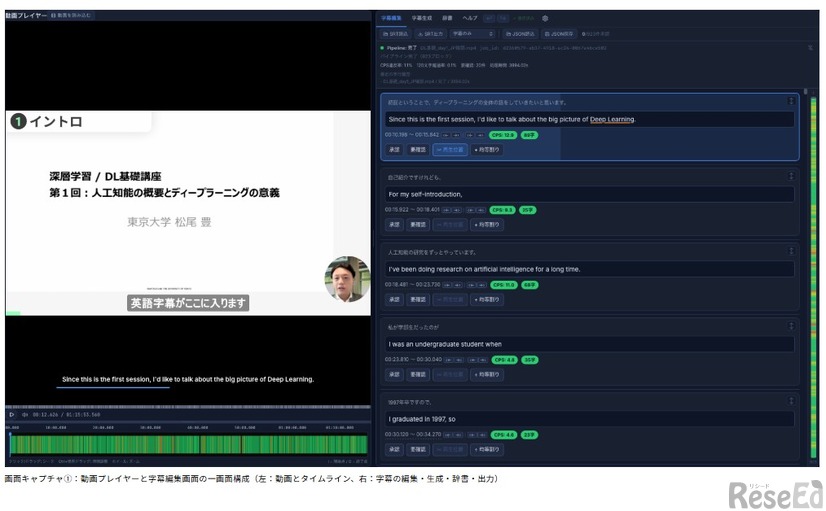826x511 pixels.
Task: Click the undo arrow button beside ヘルプ
Action: pyautogui.click(x=489, y=18)
